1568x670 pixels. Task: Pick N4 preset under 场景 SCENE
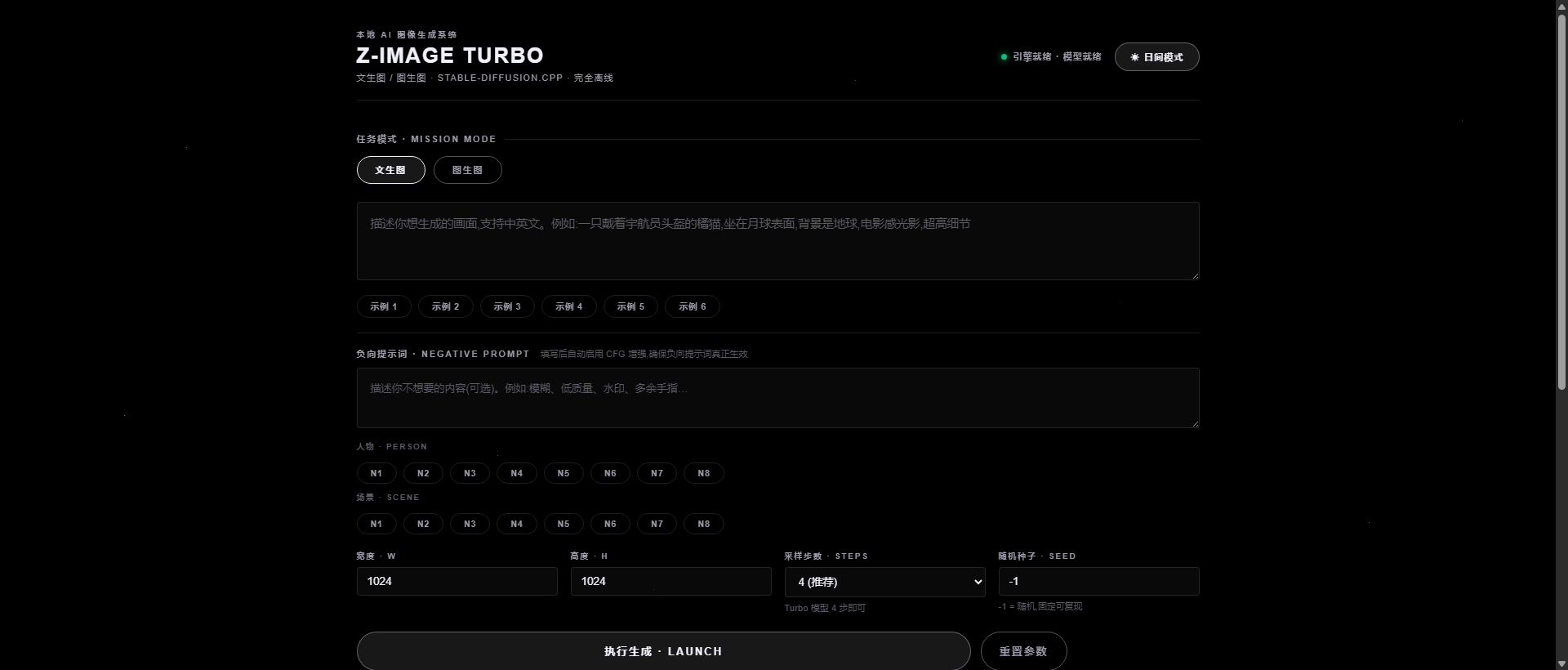(517, 524)
